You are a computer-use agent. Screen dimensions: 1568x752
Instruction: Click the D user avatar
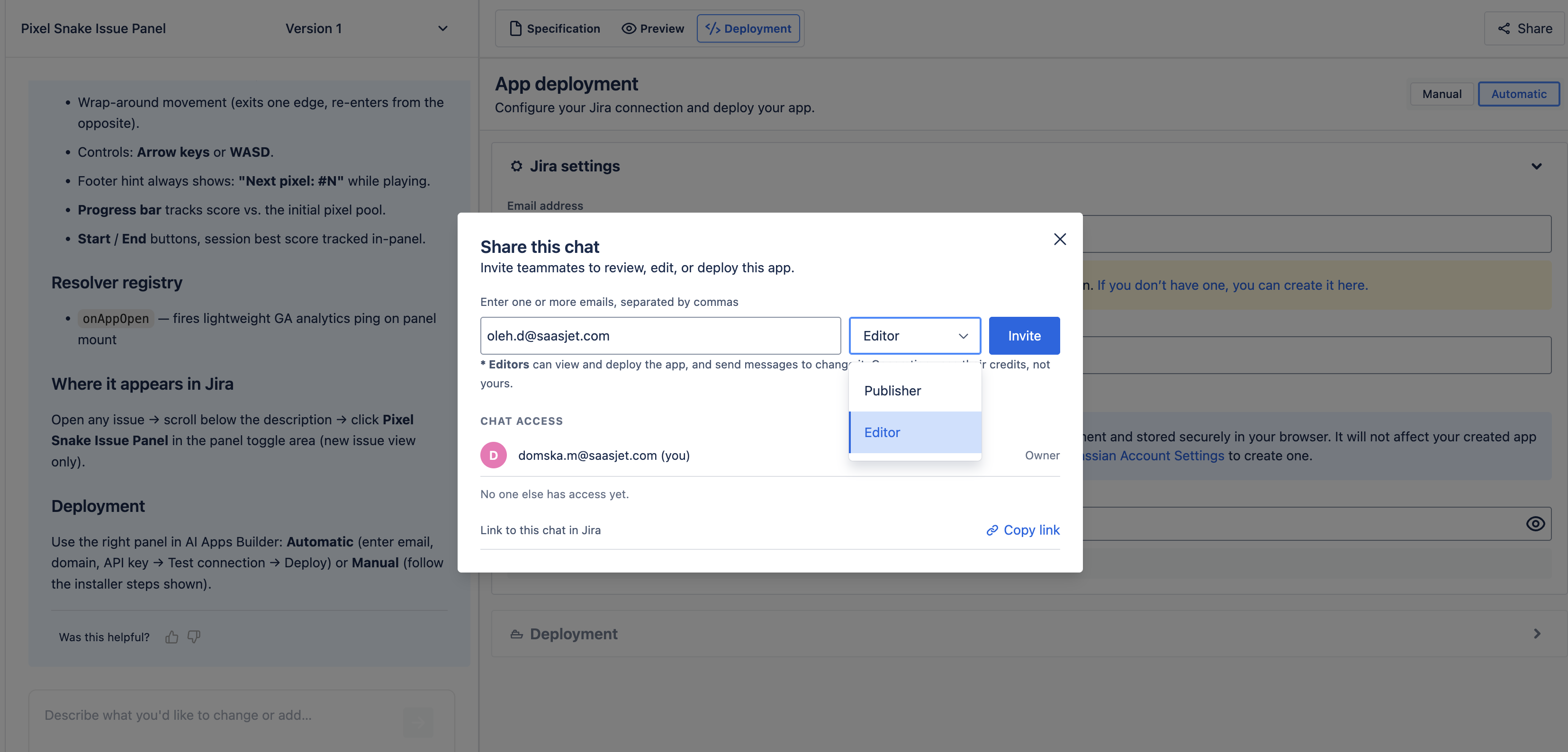click(x=494, y=455)
